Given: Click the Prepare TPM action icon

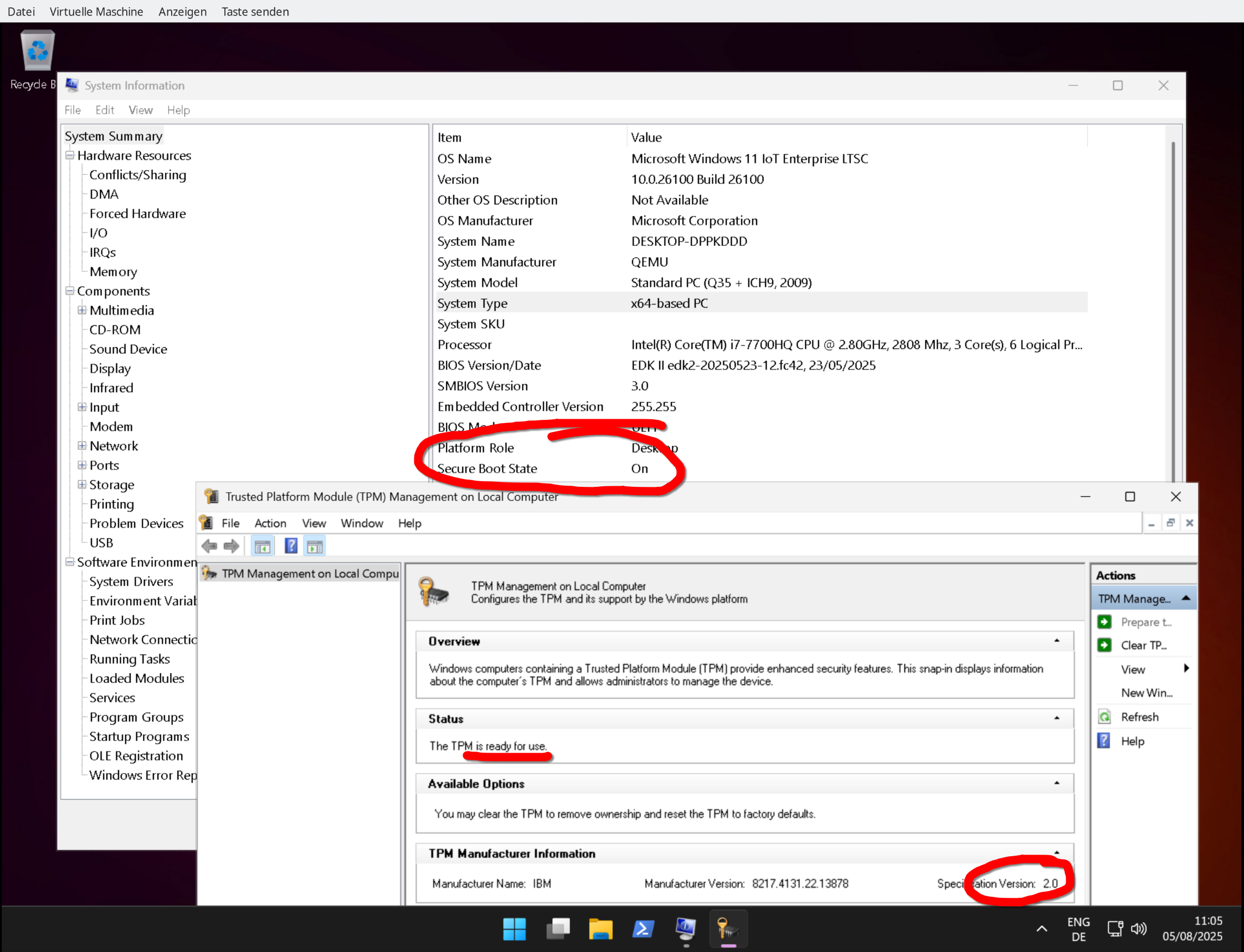Looking at the screenshot, I should 1104,621.
